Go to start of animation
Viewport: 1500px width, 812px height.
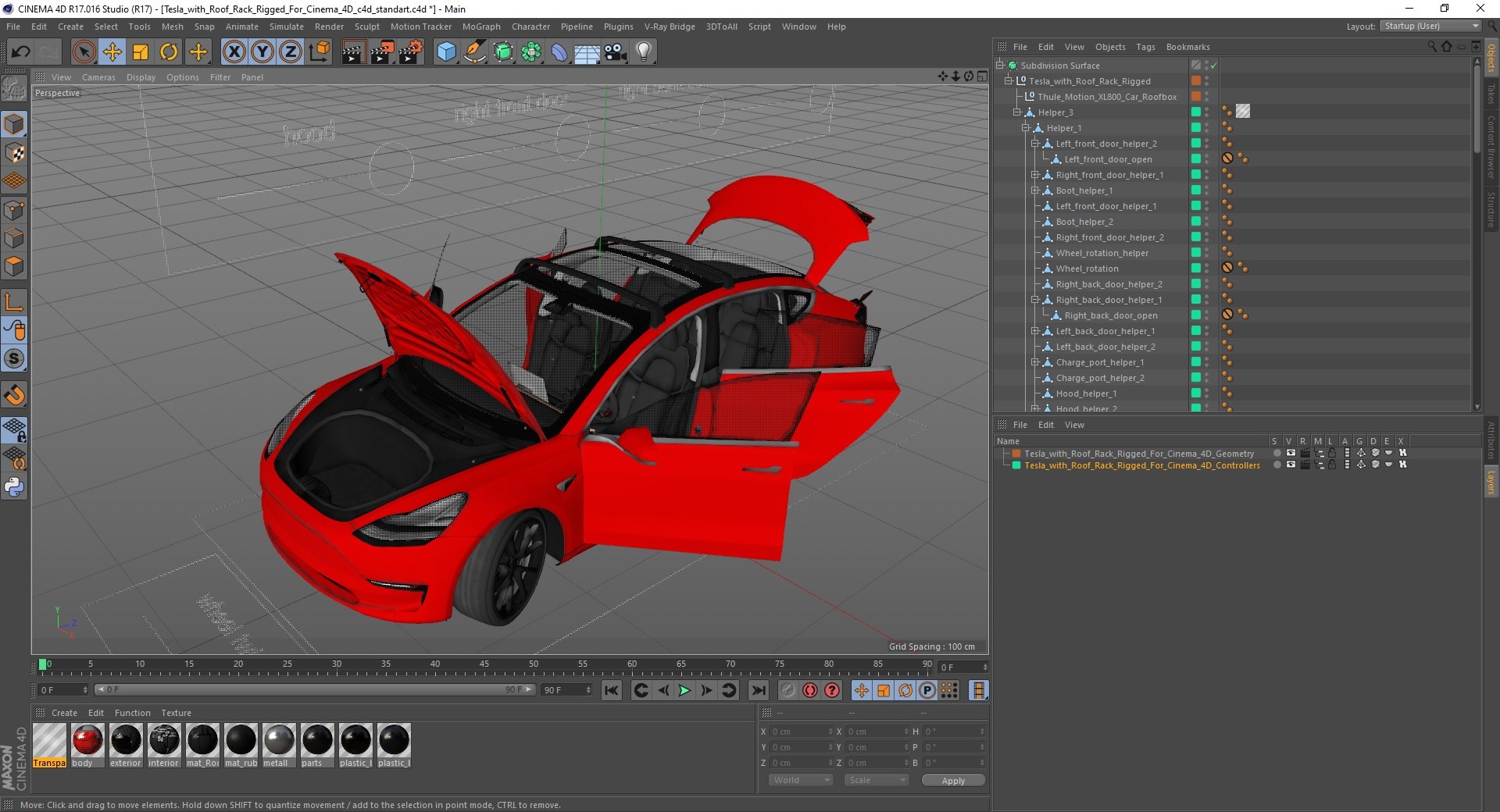click(x=612, y=690)
